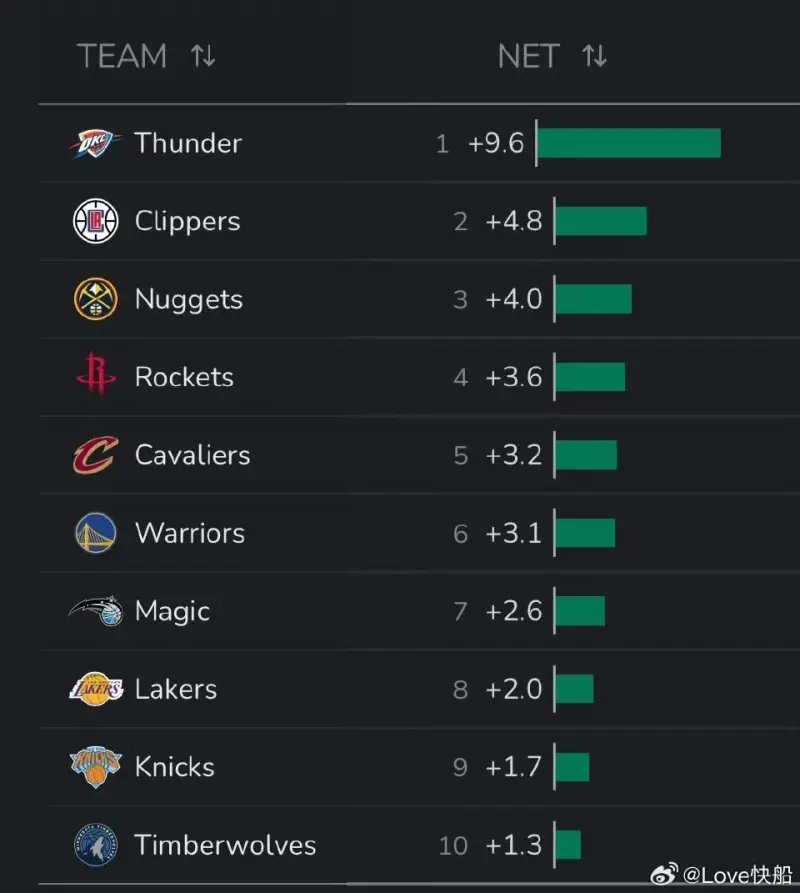
Task: Select the NET column header
Action: (528, 56)
